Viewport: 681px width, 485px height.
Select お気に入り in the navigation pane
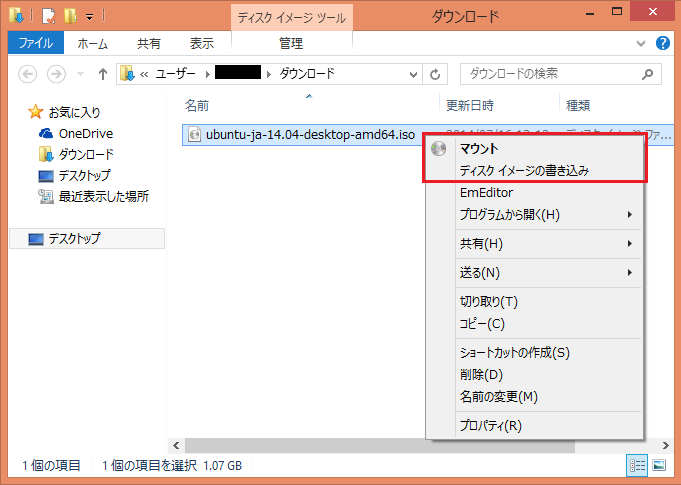click(x=74, y=112)
